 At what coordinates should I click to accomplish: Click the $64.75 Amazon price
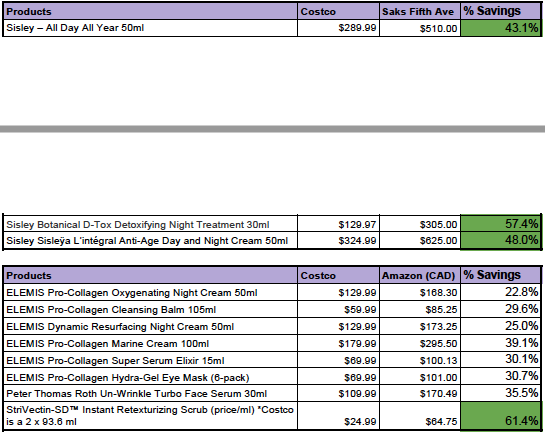(420, 416)
